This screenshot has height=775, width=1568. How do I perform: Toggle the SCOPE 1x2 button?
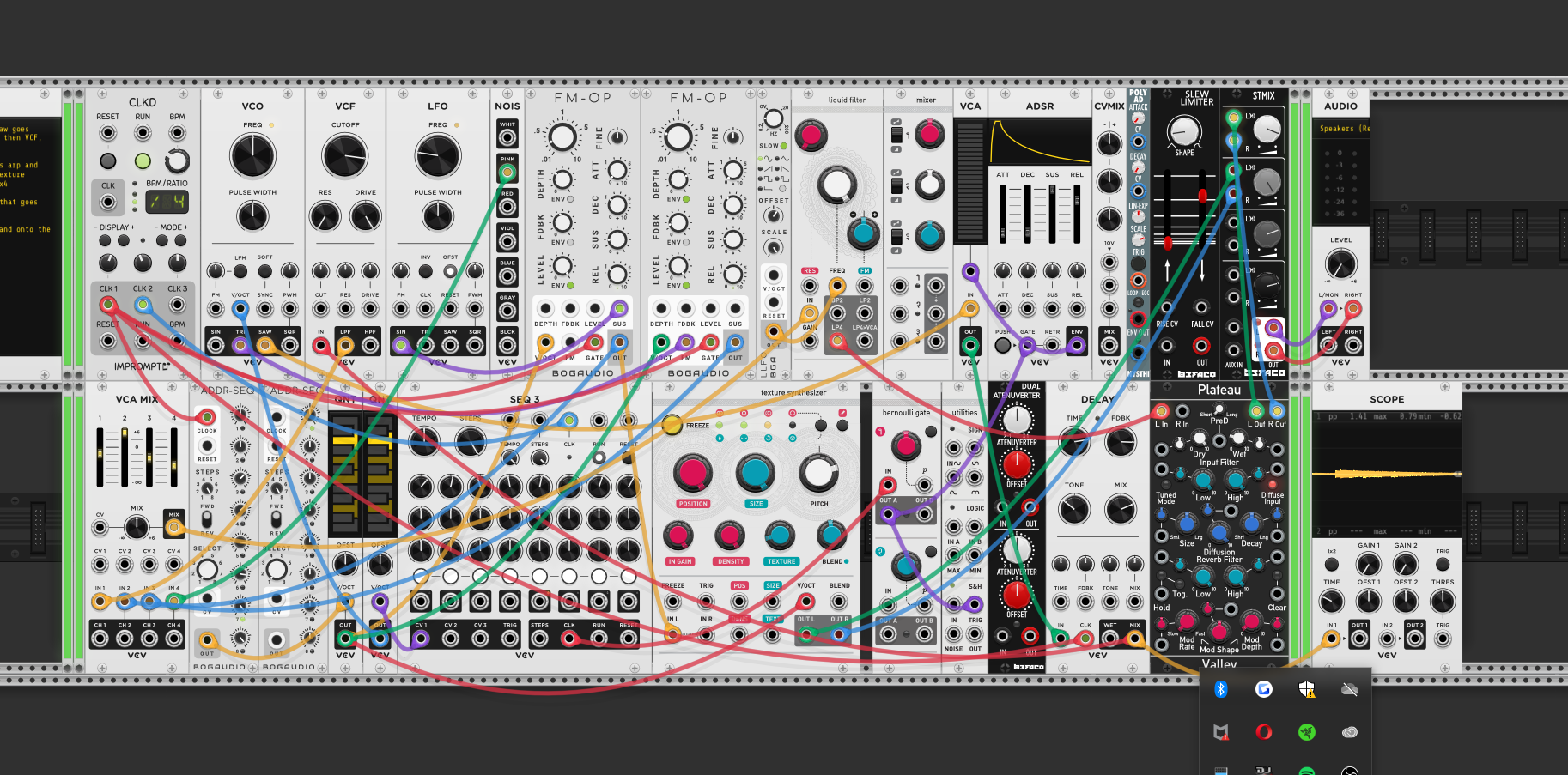(x=1332, y=565)
